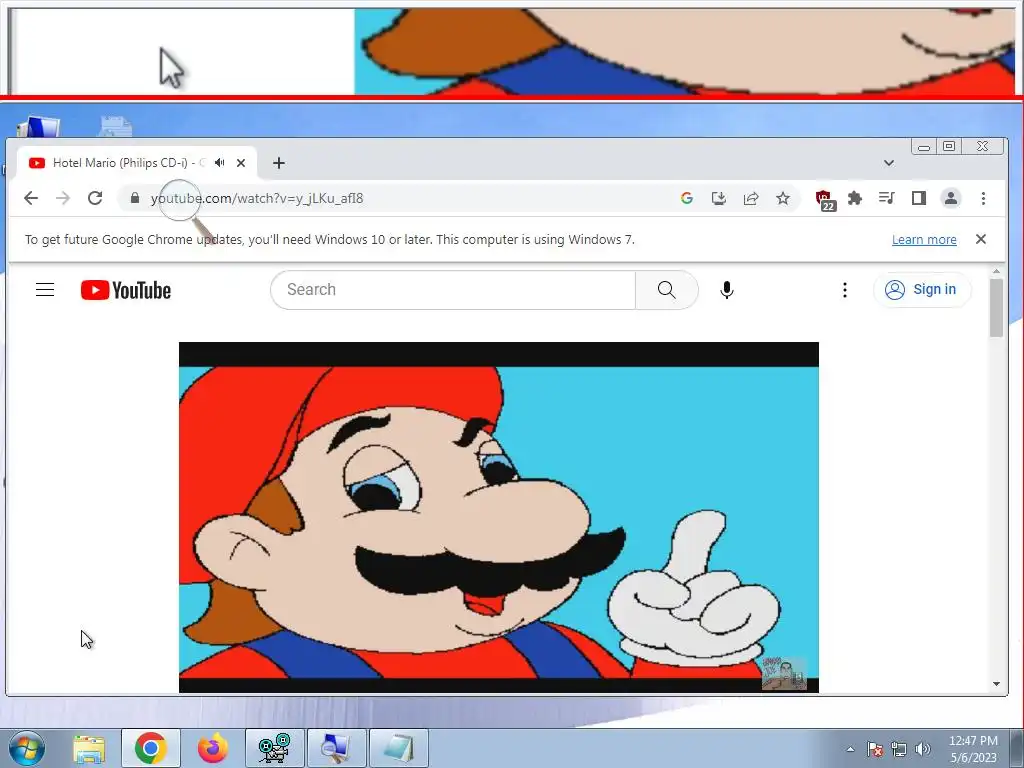Click the forward navigation arrow
The image size is (1024, 768).
click(63, 198)
